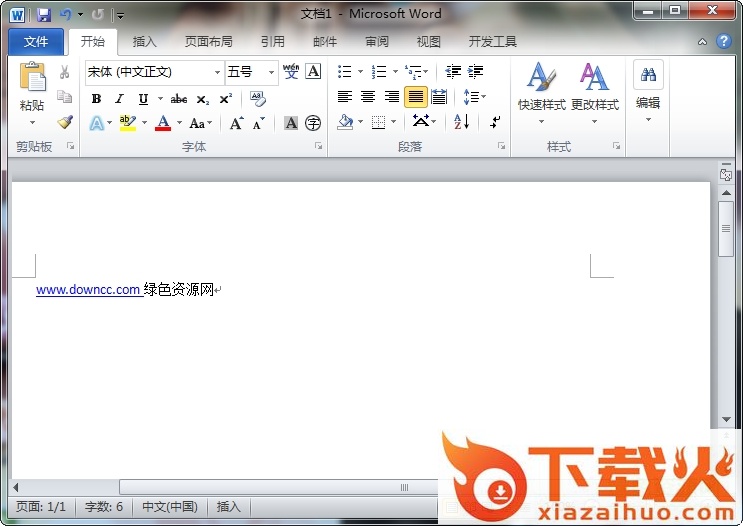The image size is (743, 526).
Task: Click the www.downcc.com hyperlink
Action: click(x=88, y=290)
